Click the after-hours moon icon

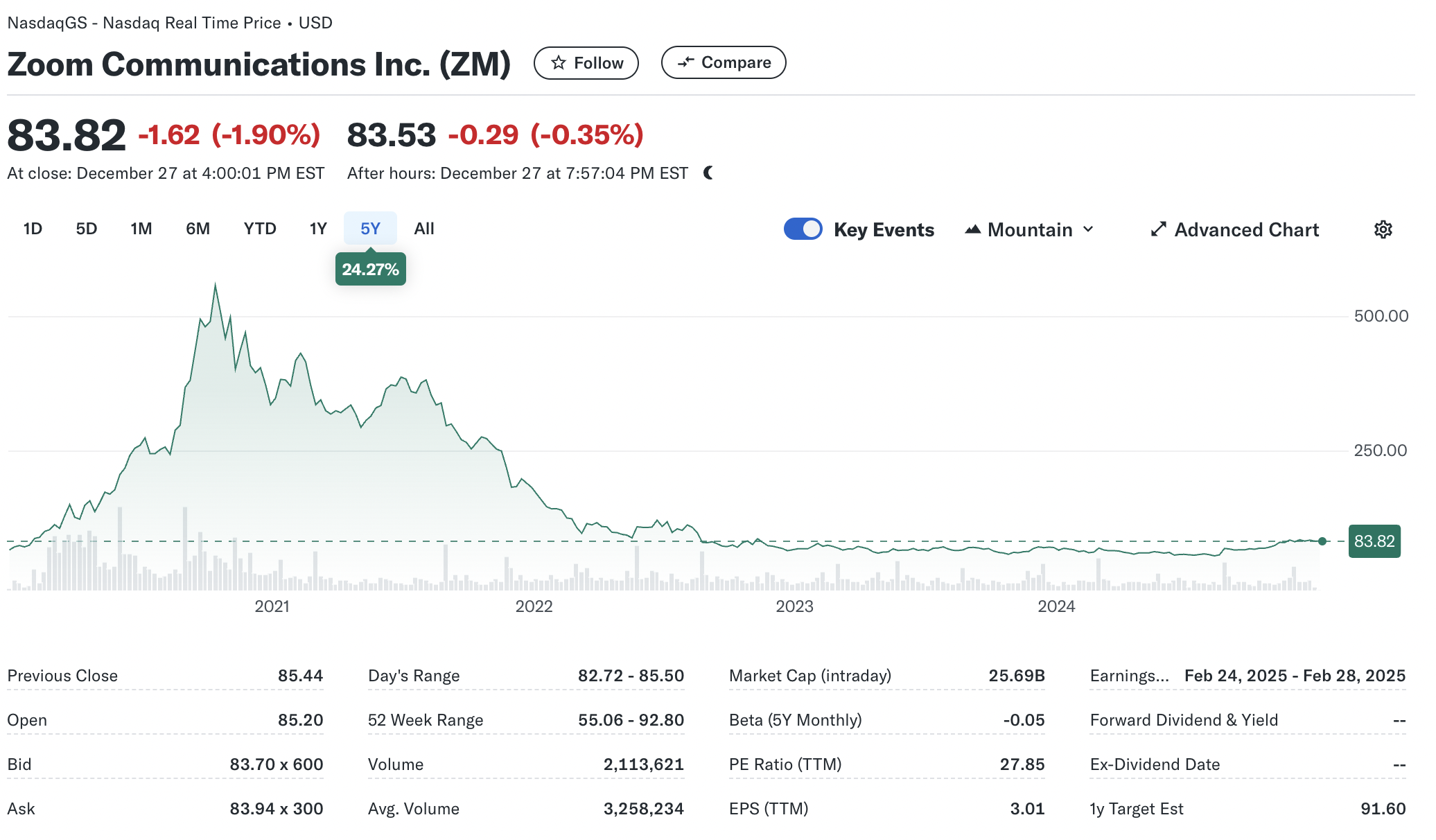tap(708, 173)
